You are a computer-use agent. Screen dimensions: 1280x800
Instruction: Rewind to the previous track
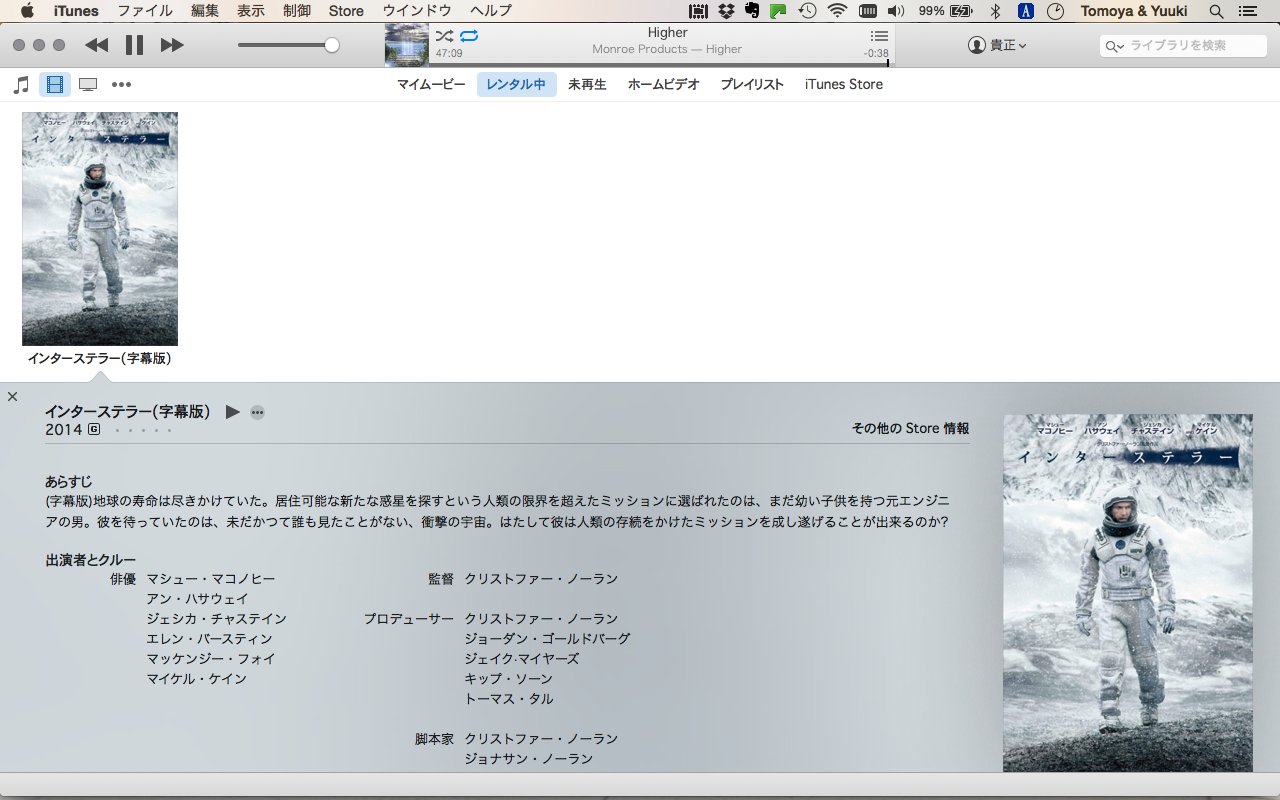click(96, 45)
